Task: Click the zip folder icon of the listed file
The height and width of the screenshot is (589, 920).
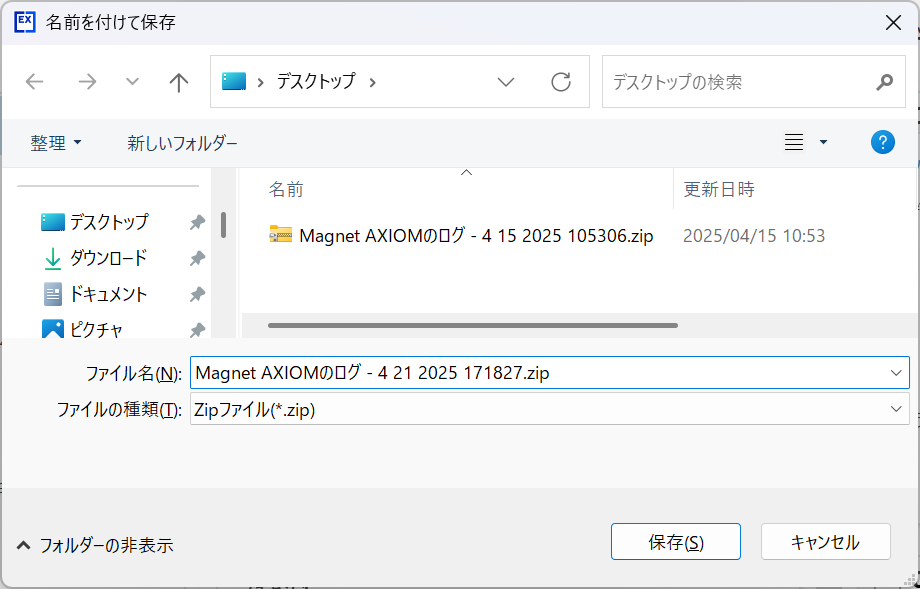Action: pyautogui.click(x=281, y=235)
